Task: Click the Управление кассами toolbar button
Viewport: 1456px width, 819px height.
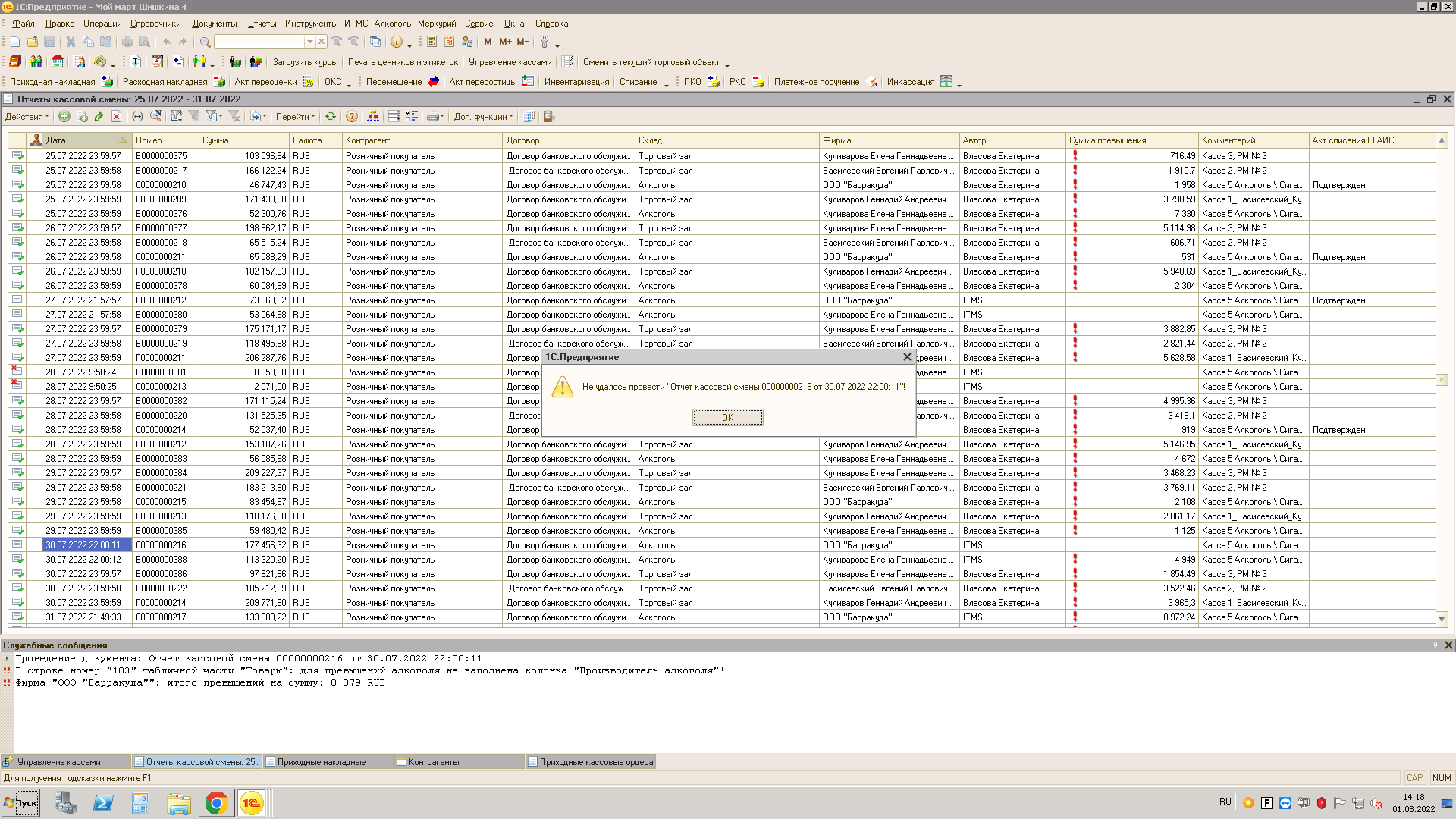Action: click(510, 62)
